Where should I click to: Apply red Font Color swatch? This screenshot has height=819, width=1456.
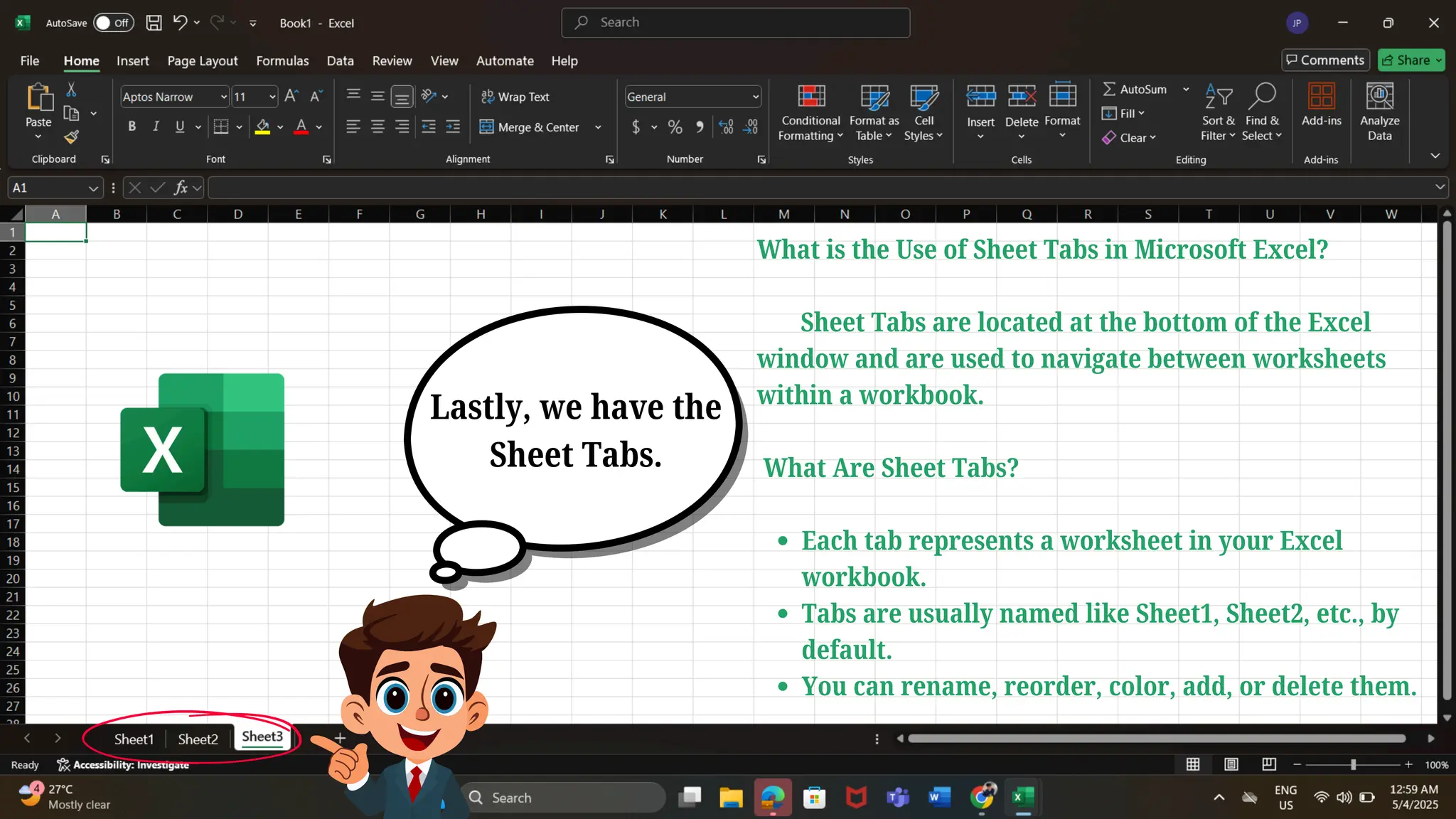301,127
